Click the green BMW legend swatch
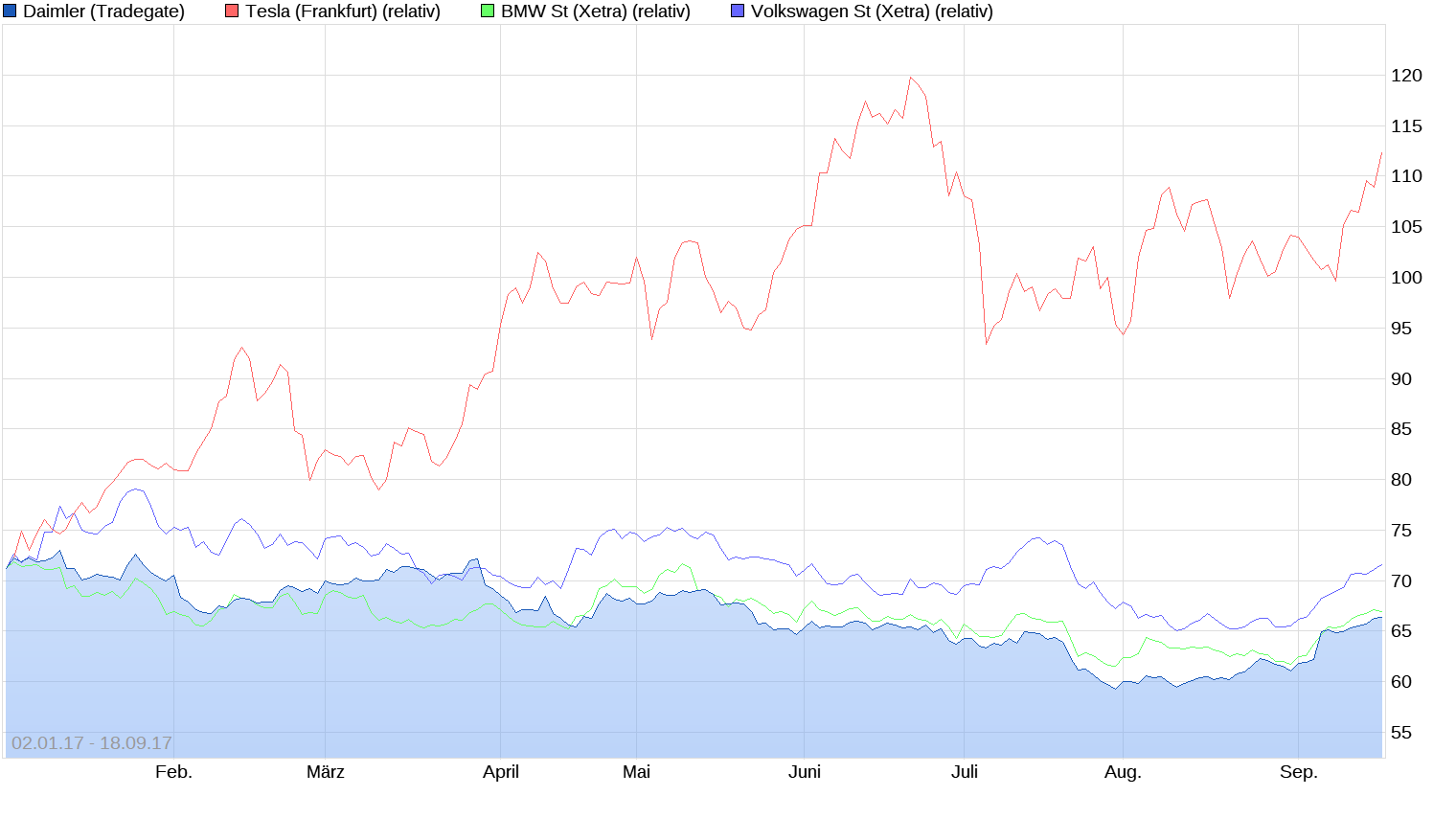This screenshot has height=819, width=1456. 488,11
